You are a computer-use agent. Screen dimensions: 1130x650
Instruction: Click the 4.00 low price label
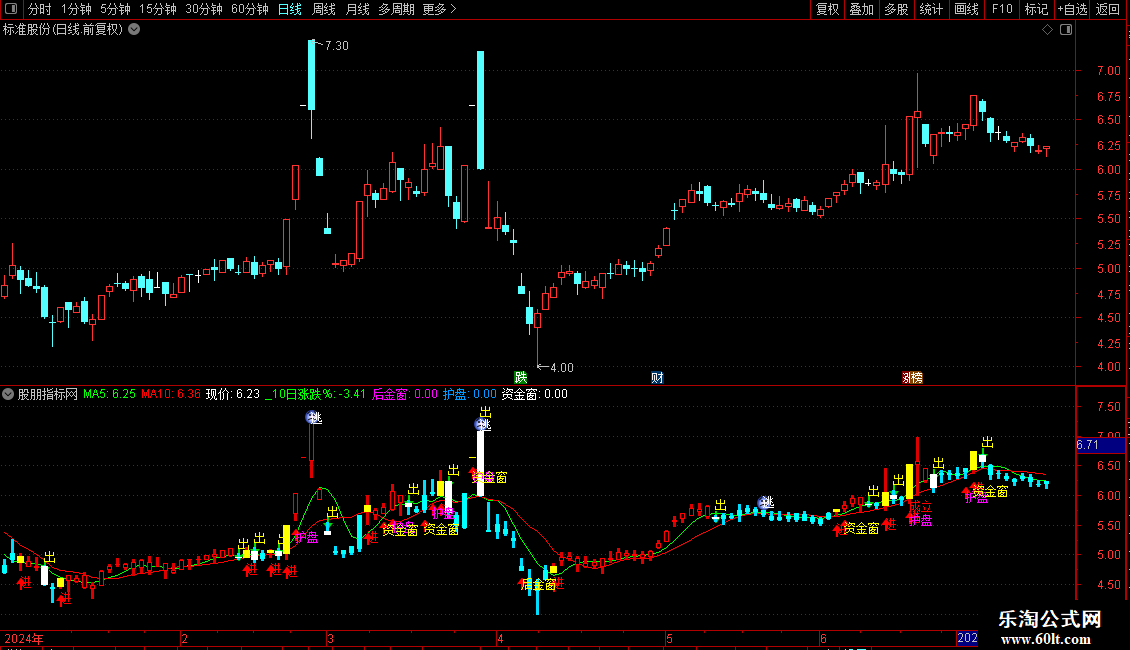coord(561,368)
